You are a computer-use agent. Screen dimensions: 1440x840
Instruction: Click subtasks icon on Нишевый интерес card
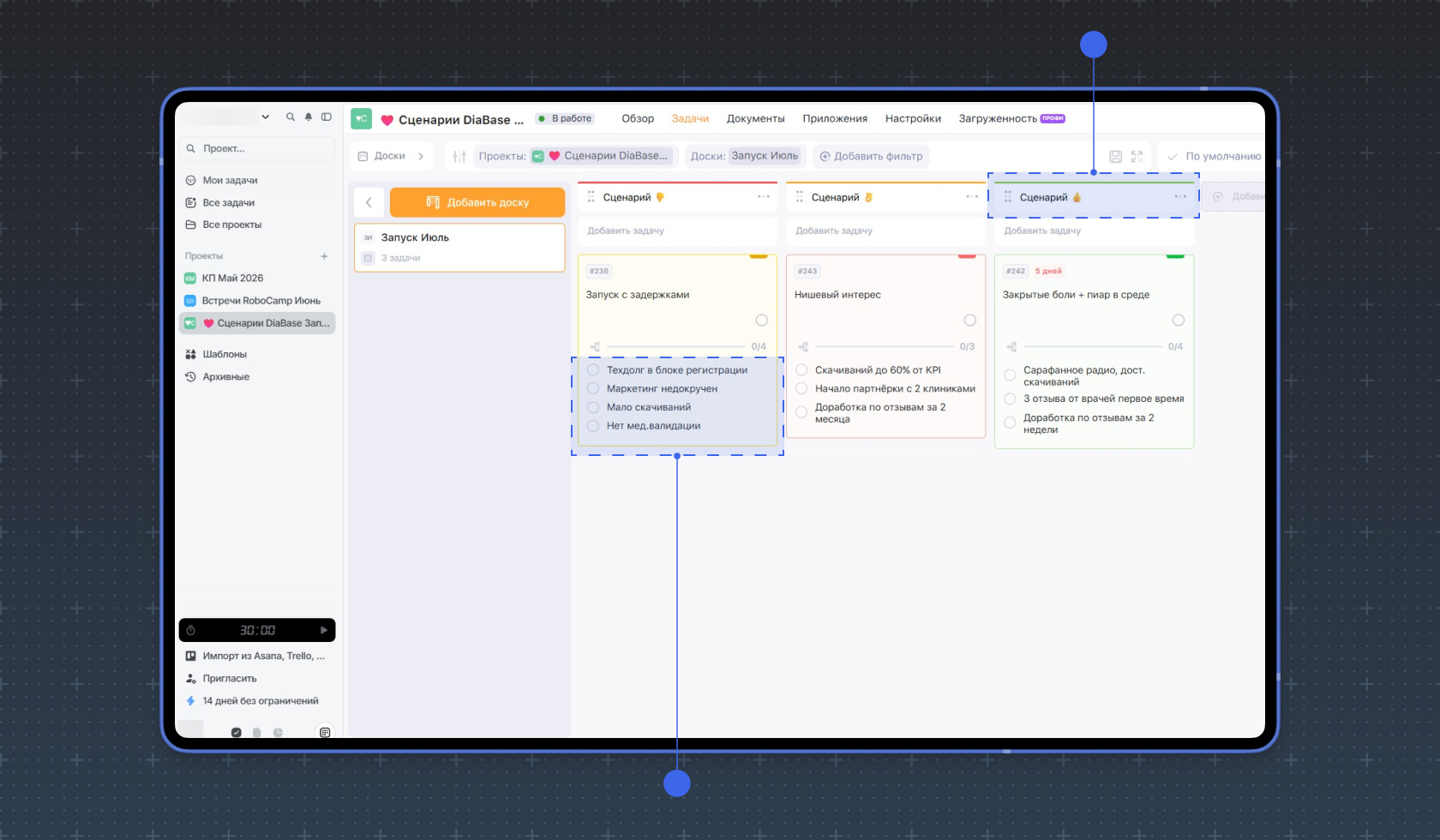click(803, 347)
